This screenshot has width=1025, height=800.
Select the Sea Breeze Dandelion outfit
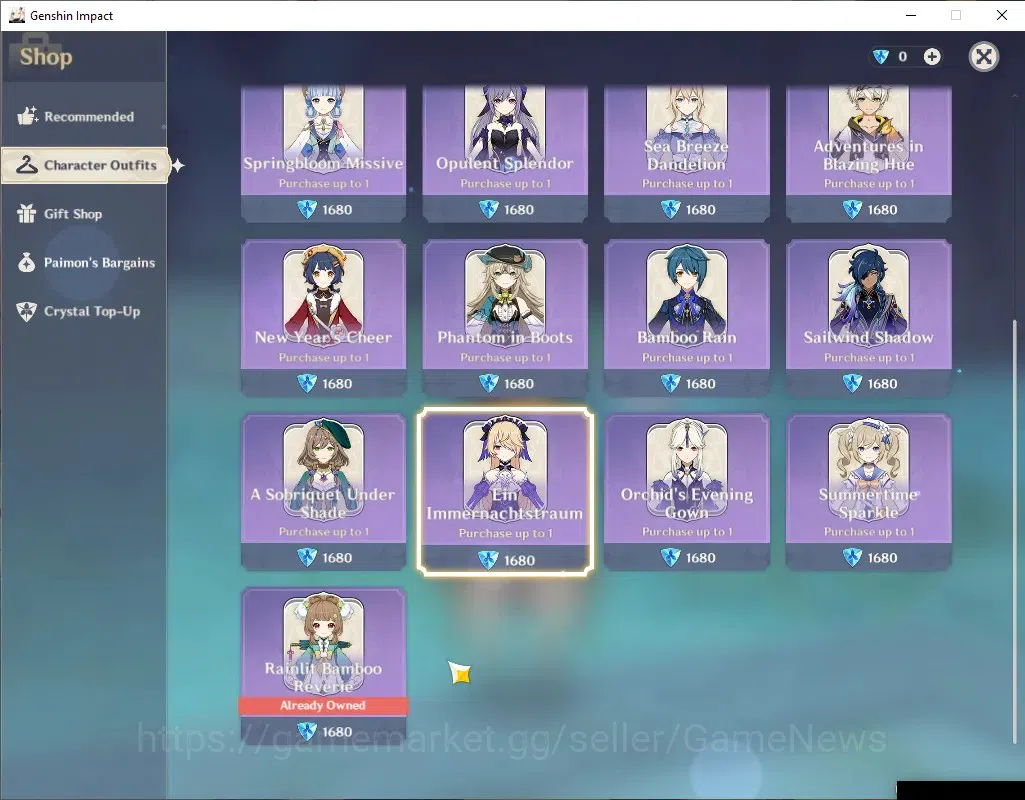click(x=687, y=154)
